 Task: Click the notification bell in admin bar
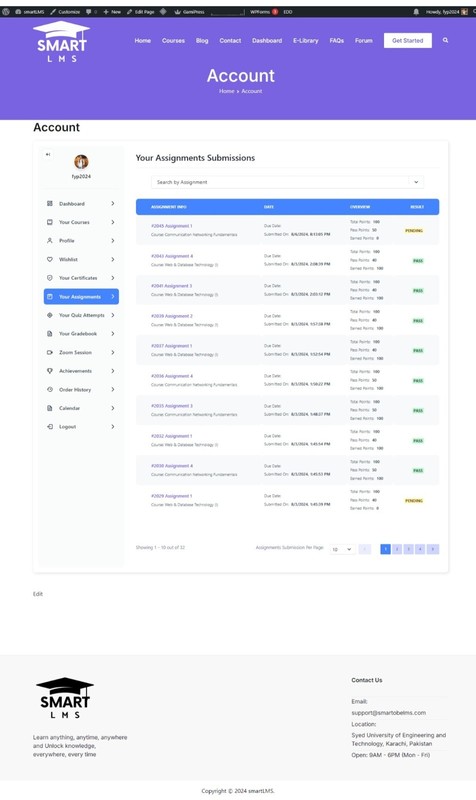click(416, 12)
